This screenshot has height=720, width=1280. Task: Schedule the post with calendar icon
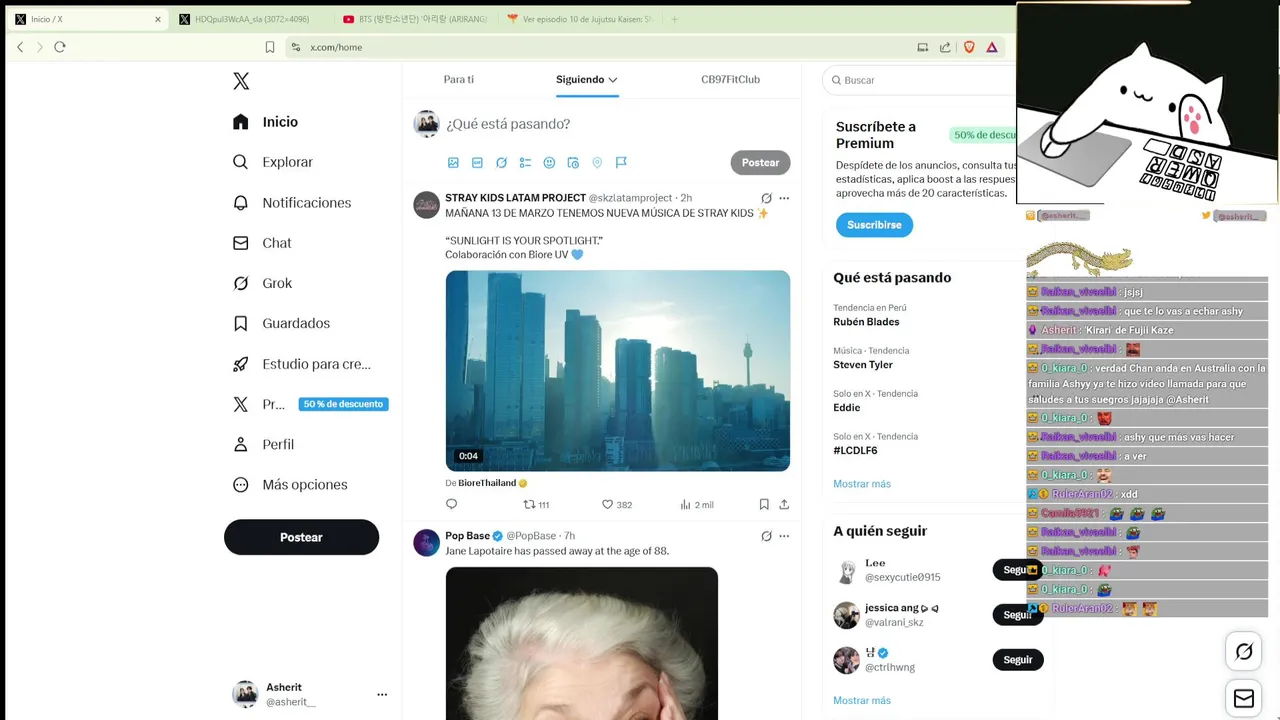click(x=573, y=163)
